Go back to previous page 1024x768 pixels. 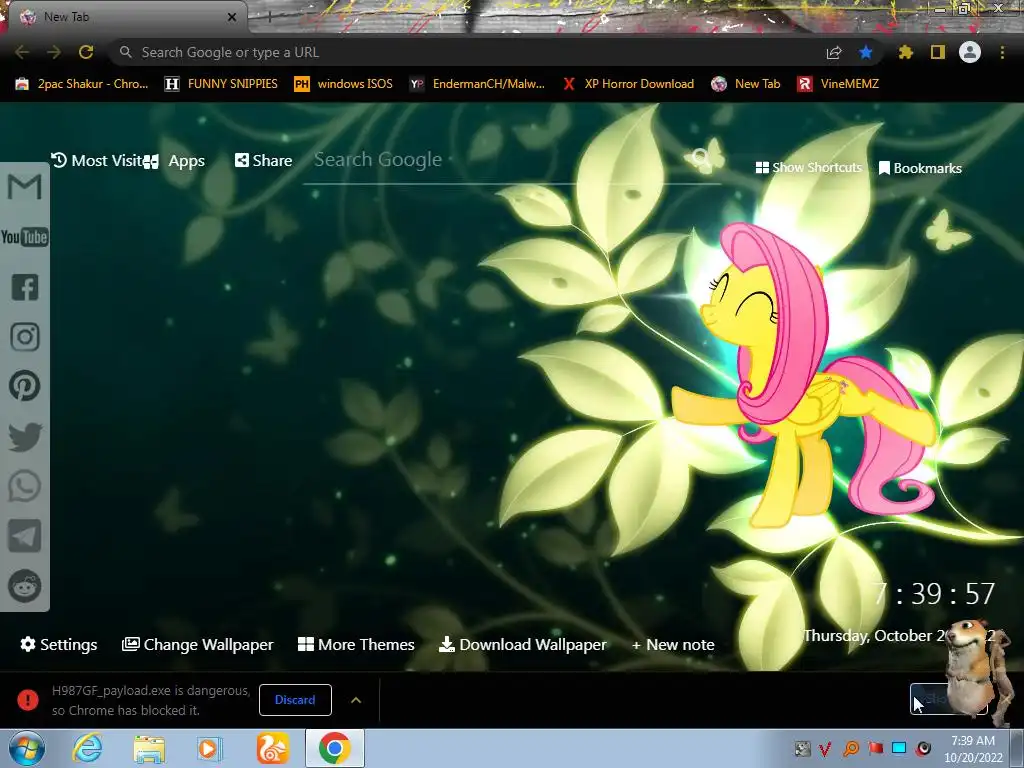[22, 52]
